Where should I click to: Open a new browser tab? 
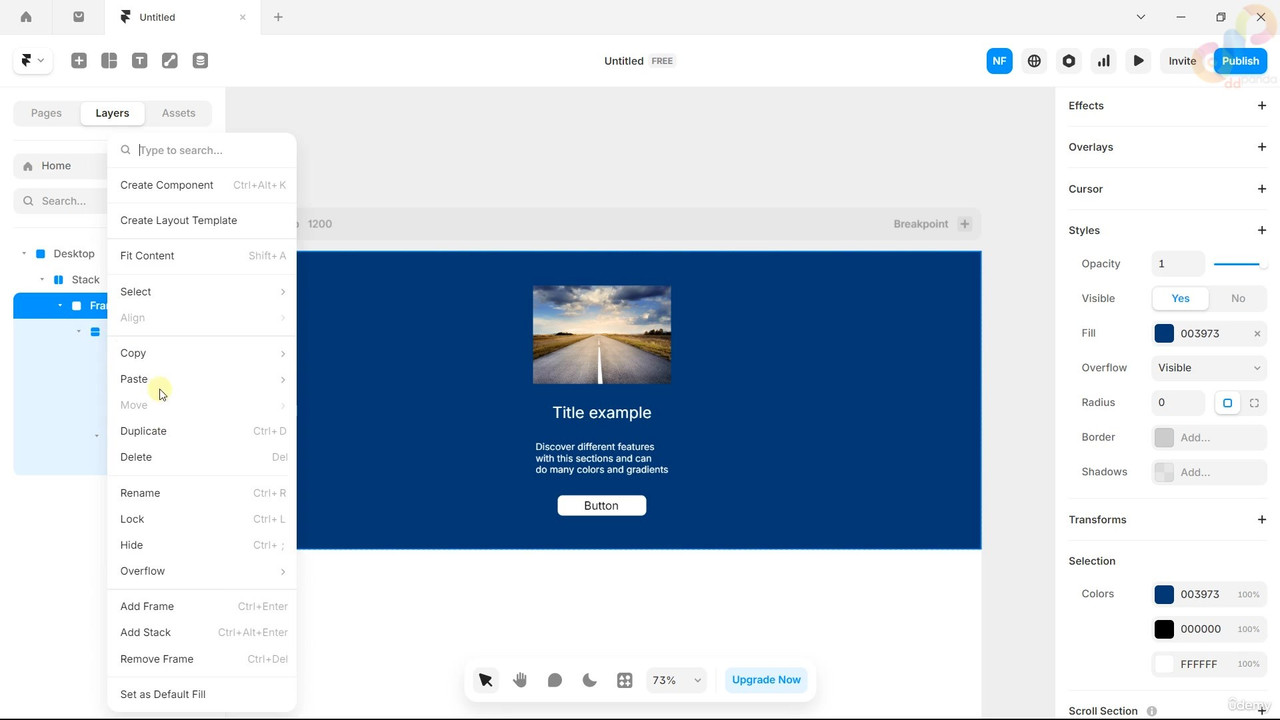point(278,17)
